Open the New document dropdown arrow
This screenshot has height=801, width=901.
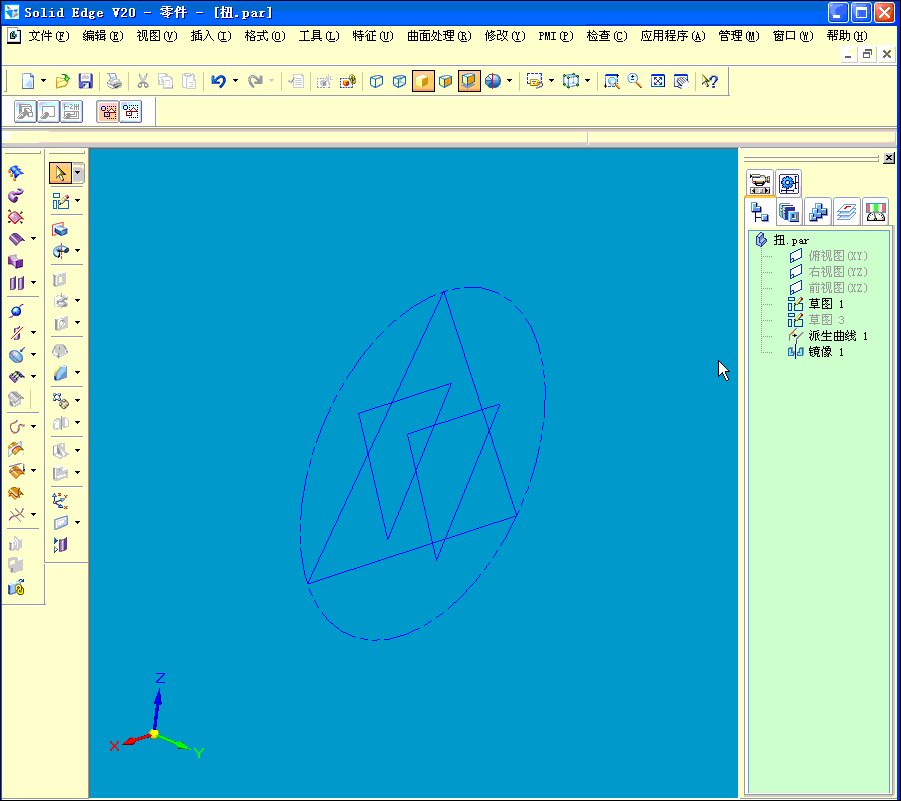point(43,81)
